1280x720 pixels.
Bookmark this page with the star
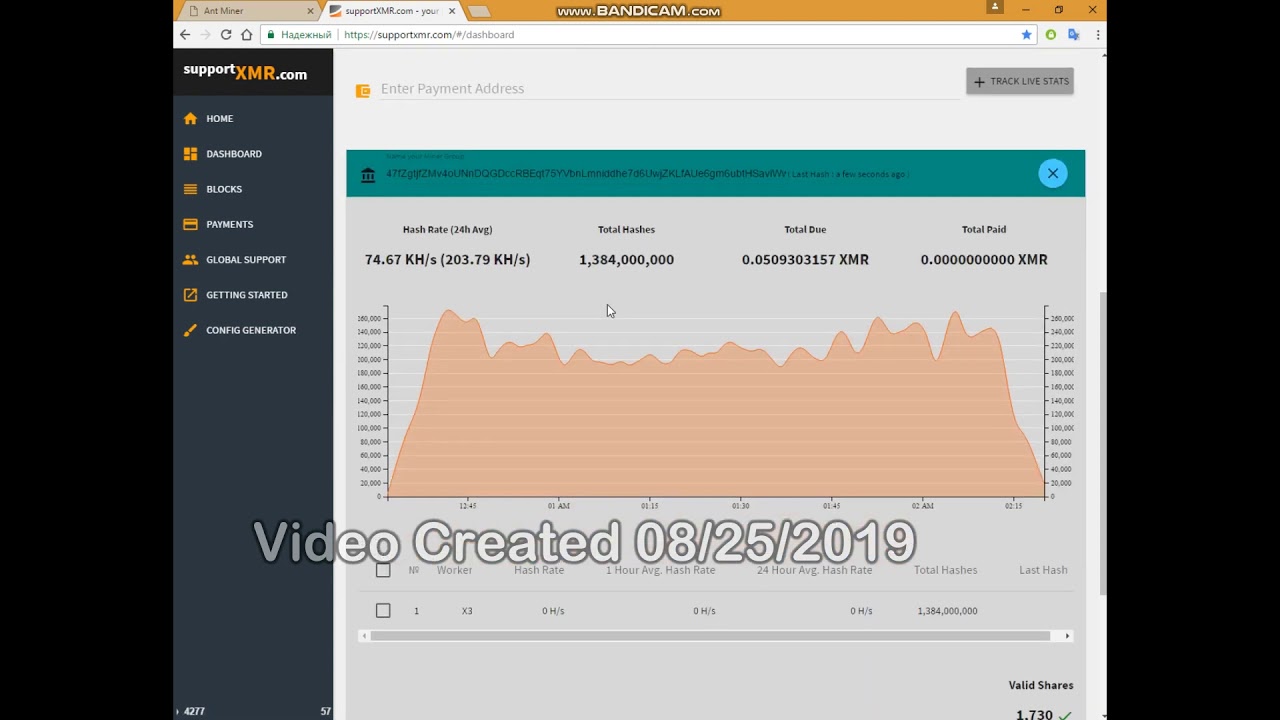tap(1026, 34)
